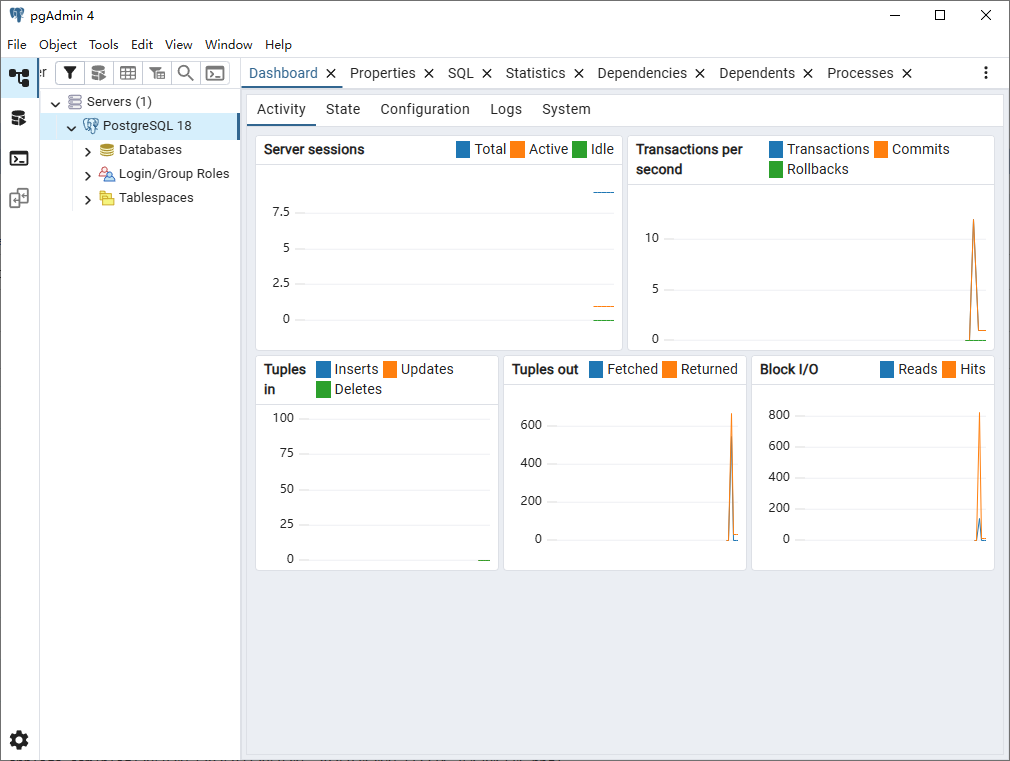Launch Query Tool from the explorer toolbar
This screenshot has height=761, width=1010.
[x=99, y=73]
